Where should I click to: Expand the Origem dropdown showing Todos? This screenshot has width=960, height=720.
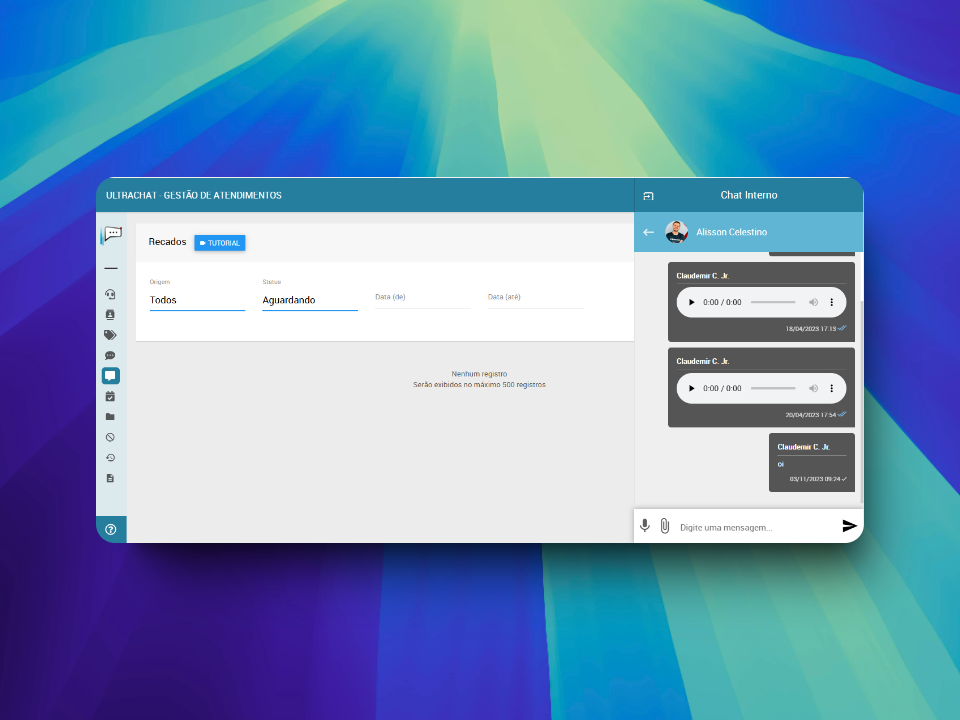[197, 299]
